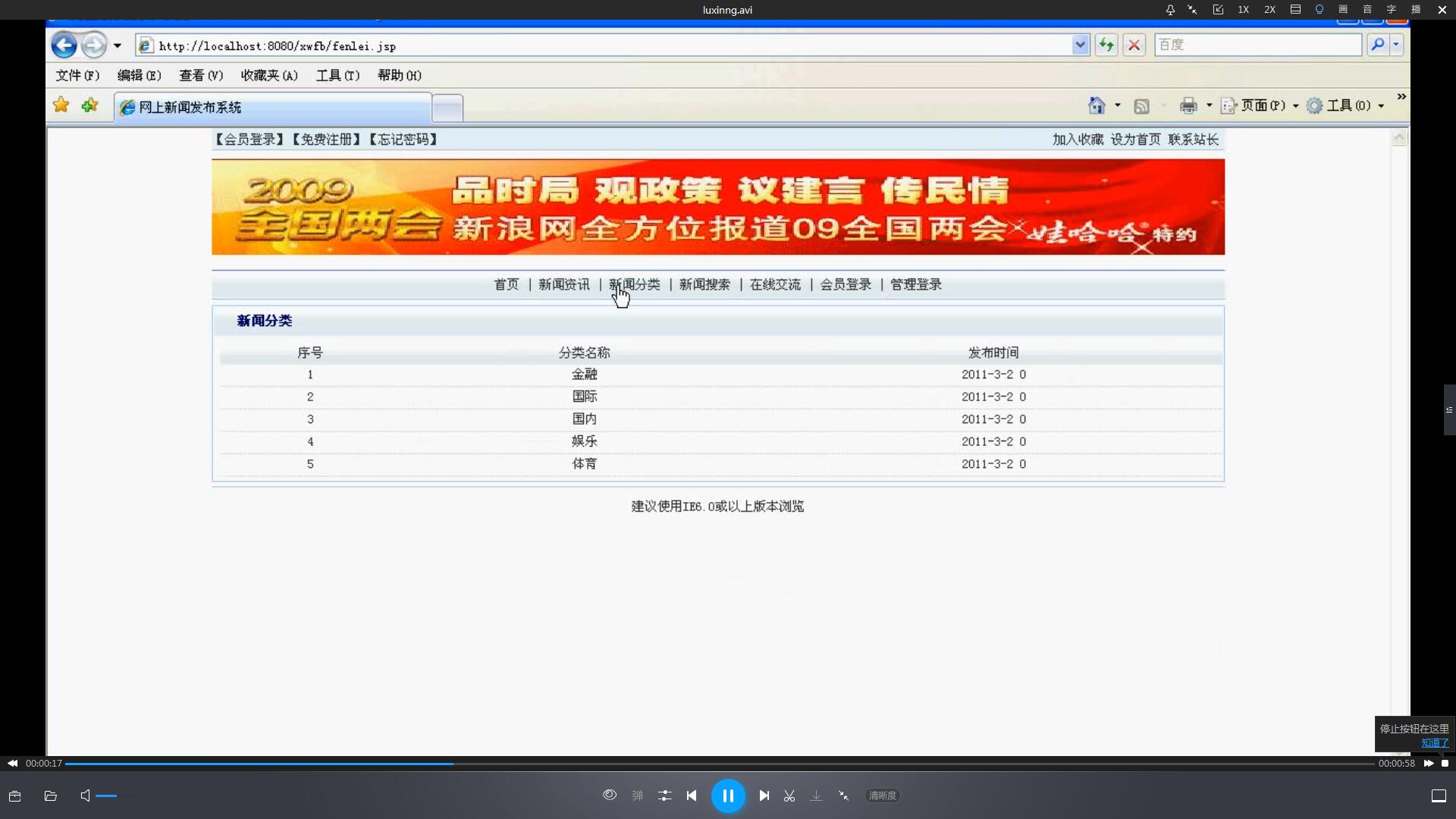1456x819 pixels.
Task: Open the favorites star icon
Action: click(61, 105)
